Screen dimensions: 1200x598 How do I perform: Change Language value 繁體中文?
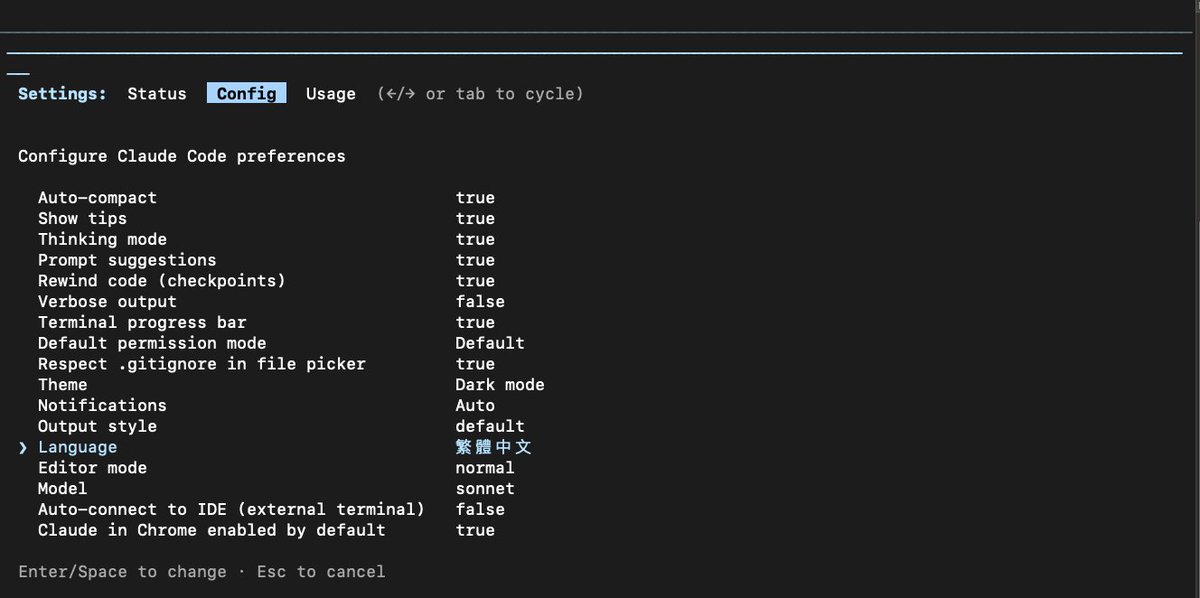click(x=494, y=447)
